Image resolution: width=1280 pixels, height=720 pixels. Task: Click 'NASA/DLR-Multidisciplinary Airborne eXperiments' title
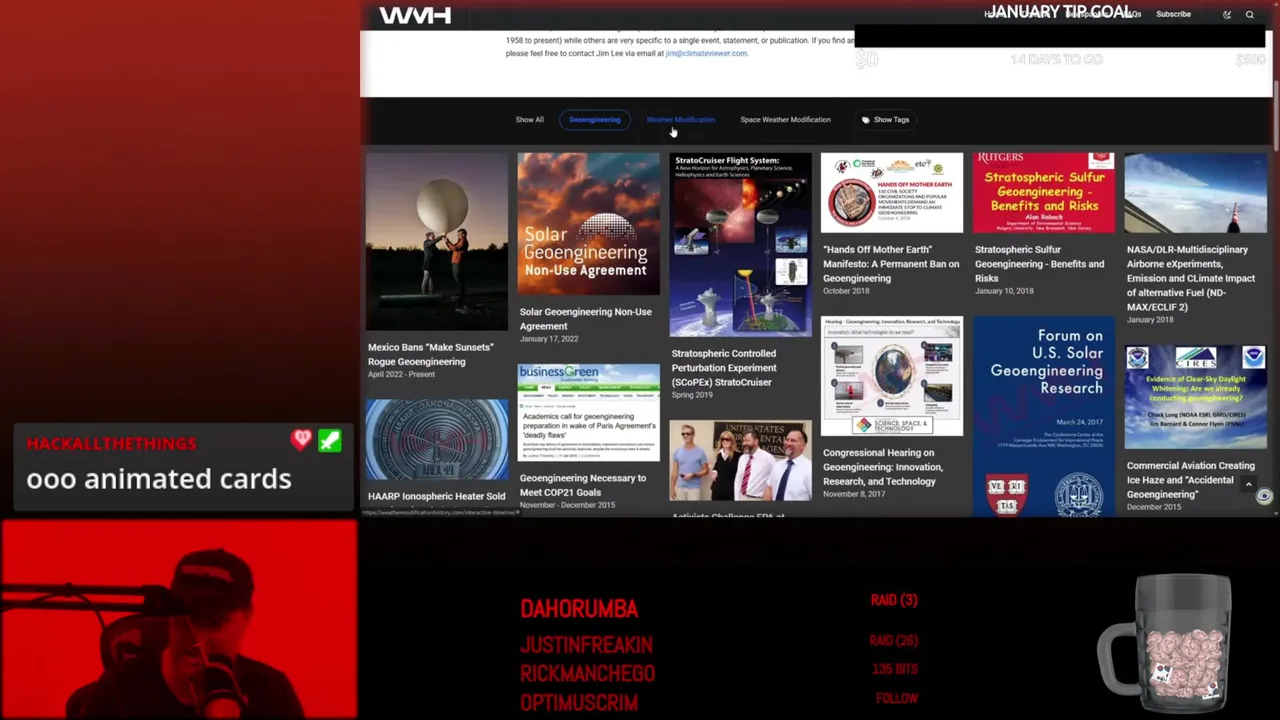[1191, 278]
